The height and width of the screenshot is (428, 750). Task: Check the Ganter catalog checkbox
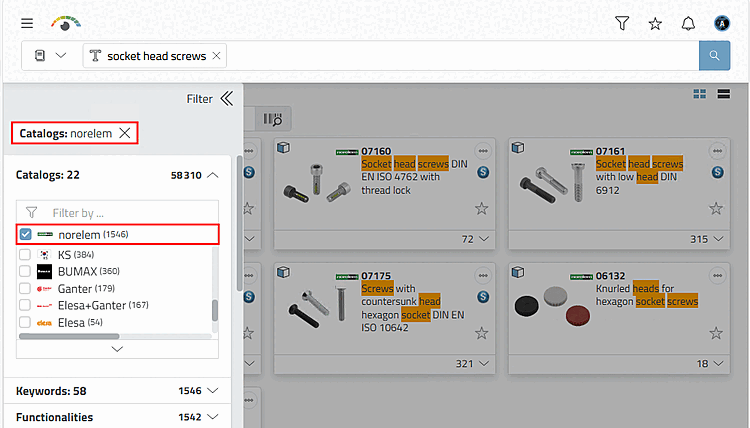[x=25, y=288]
